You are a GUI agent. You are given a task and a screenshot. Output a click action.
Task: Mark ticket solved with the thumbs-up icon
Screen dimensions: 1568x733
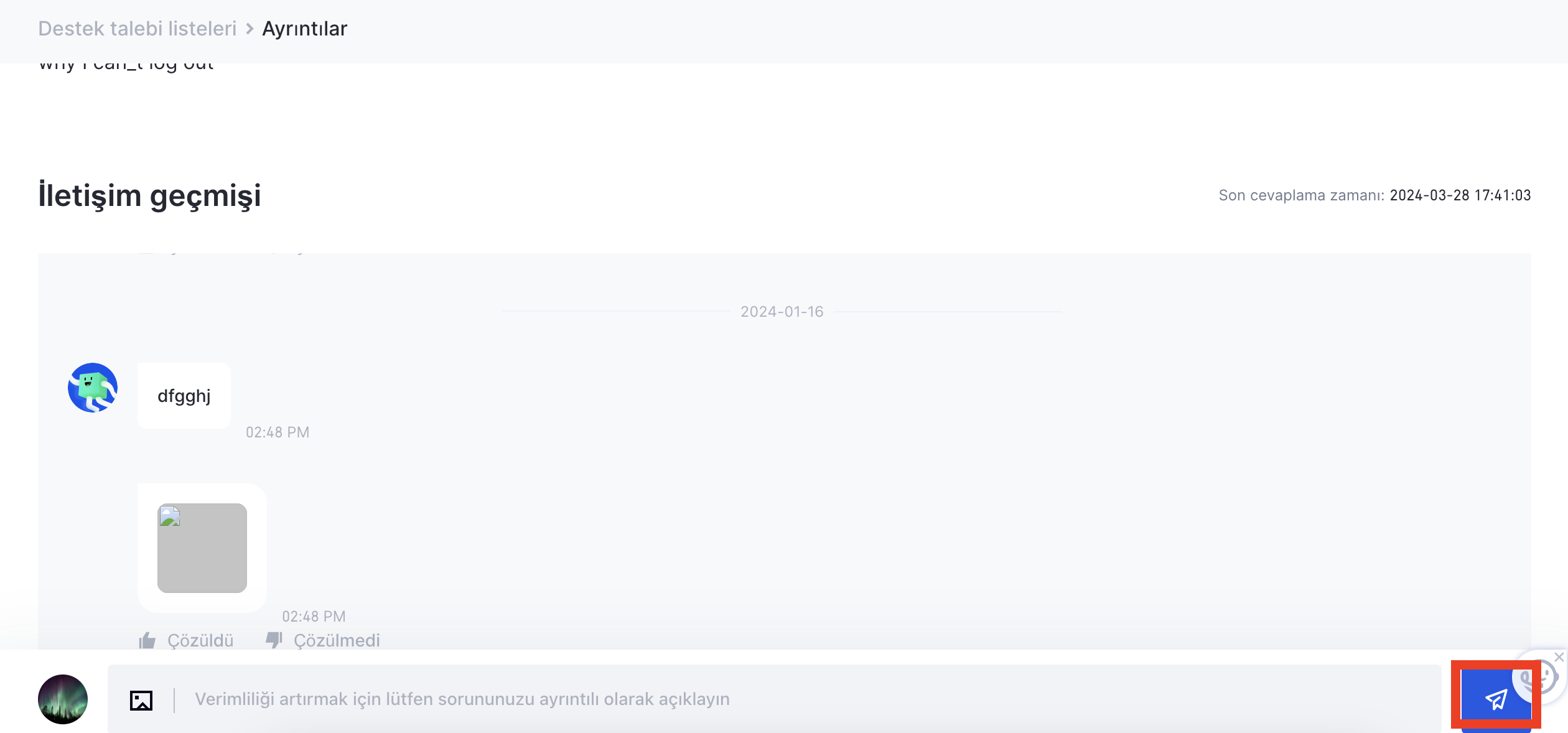tap(147, 640)
